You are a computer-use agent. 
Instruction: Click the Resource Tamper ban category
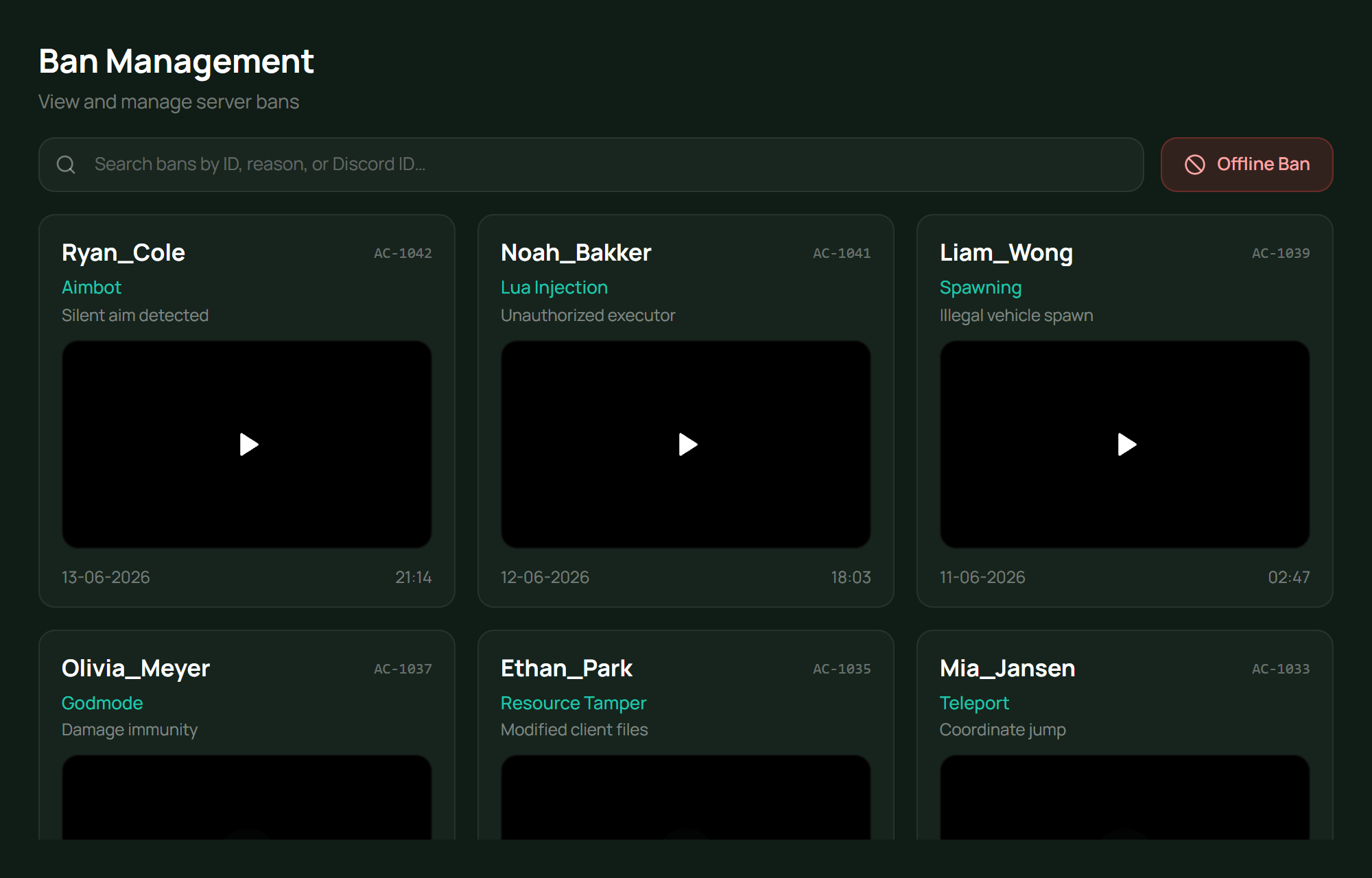(573, 703)
